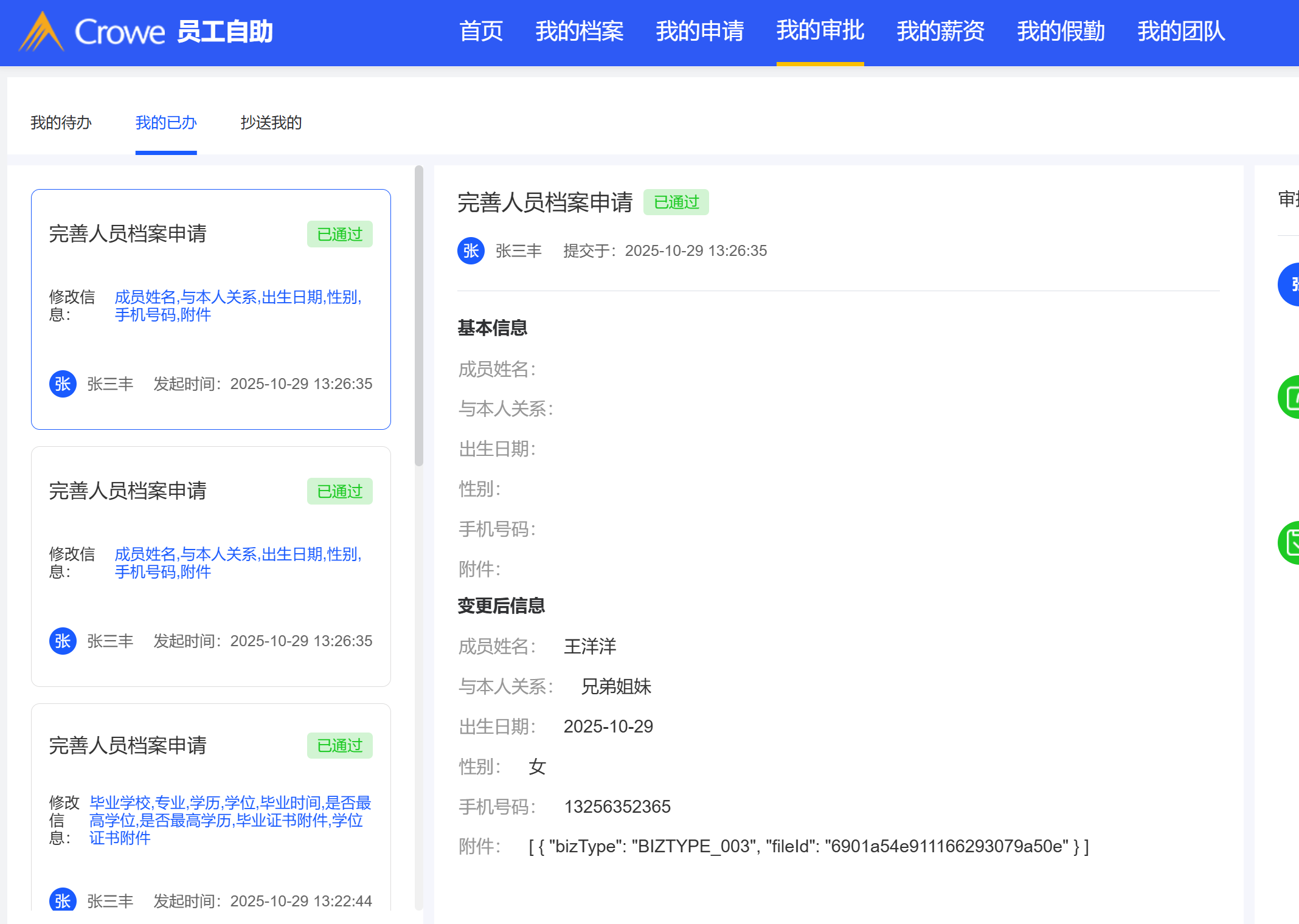The height and width of the screenshot is (924, 1299).
Task: Open 首页 in top navigation
Action: coord(481,32)
